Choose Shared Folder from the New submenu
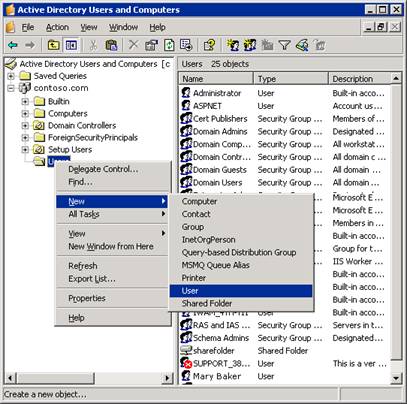Image resolution: width=407 pixels, height=404 pixels. pos(241,303)
